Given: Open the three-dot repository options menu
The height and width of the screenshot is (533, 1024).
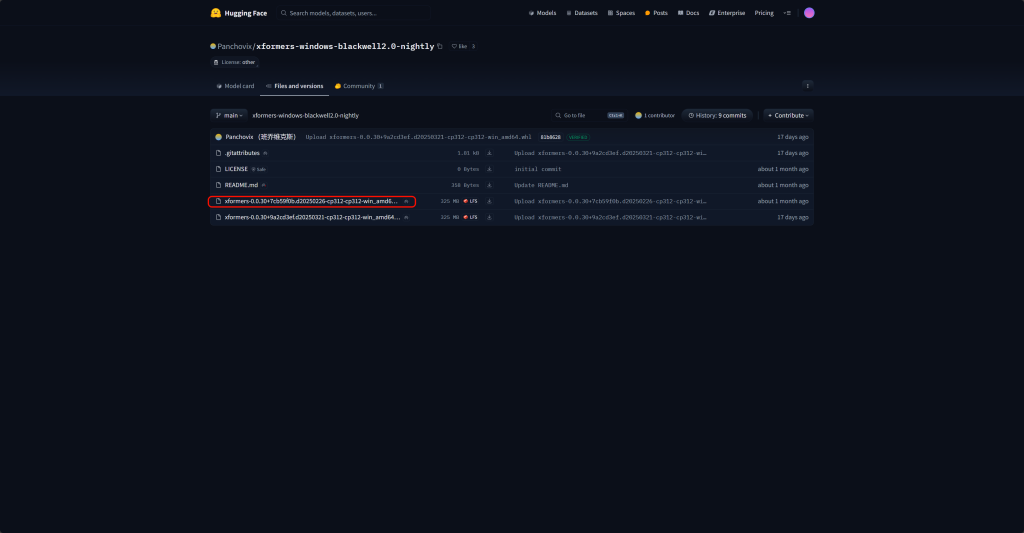Looking at the screenshot, I should pos(807,86).
